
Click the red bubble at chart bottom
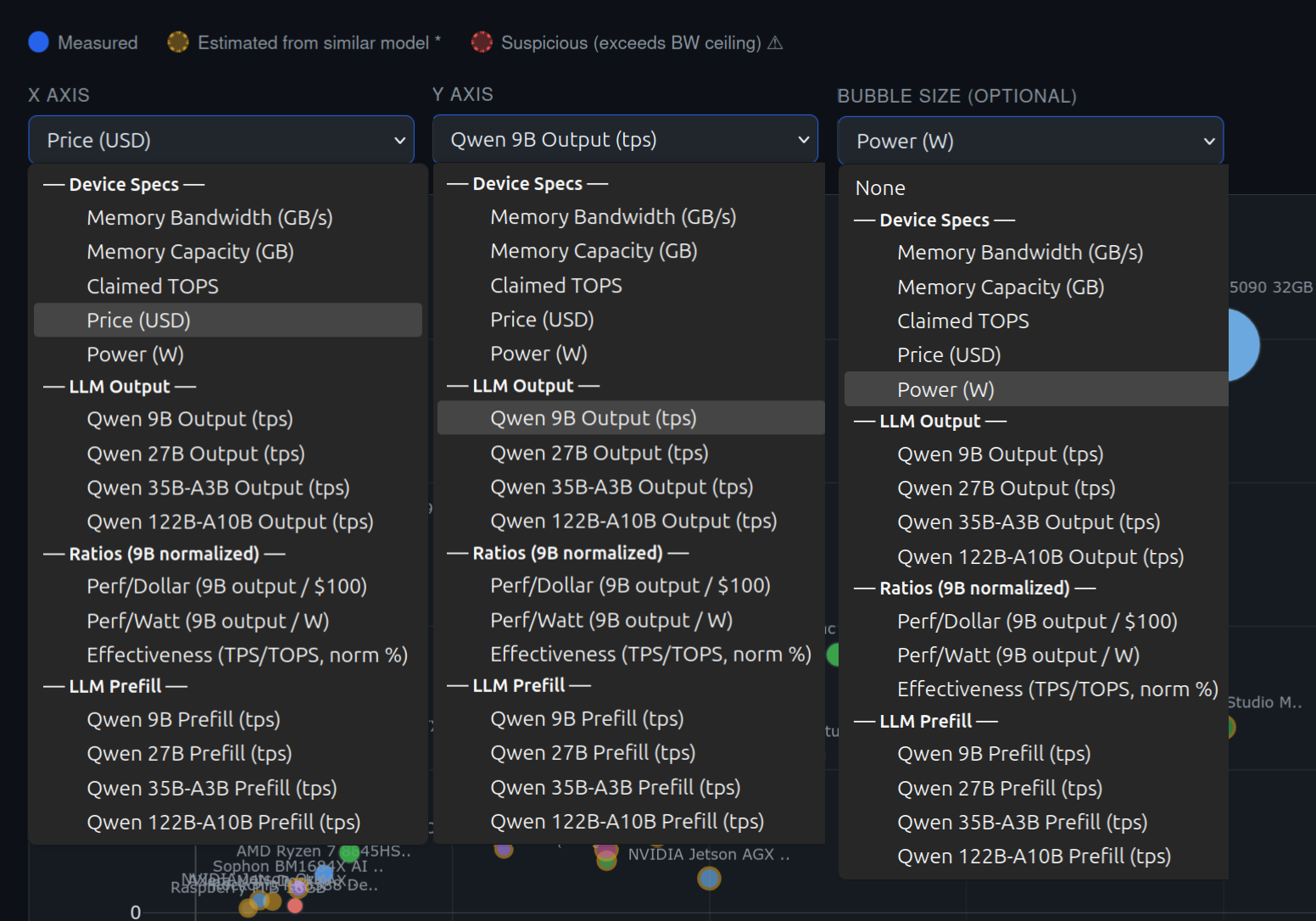[295, 906]
